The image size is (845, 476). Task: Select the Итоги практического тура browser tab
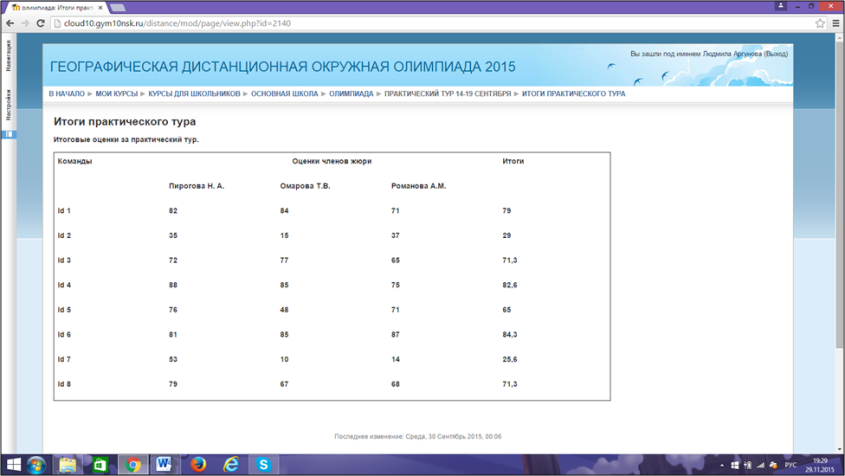pyautogui.click(x=55, y=7)
